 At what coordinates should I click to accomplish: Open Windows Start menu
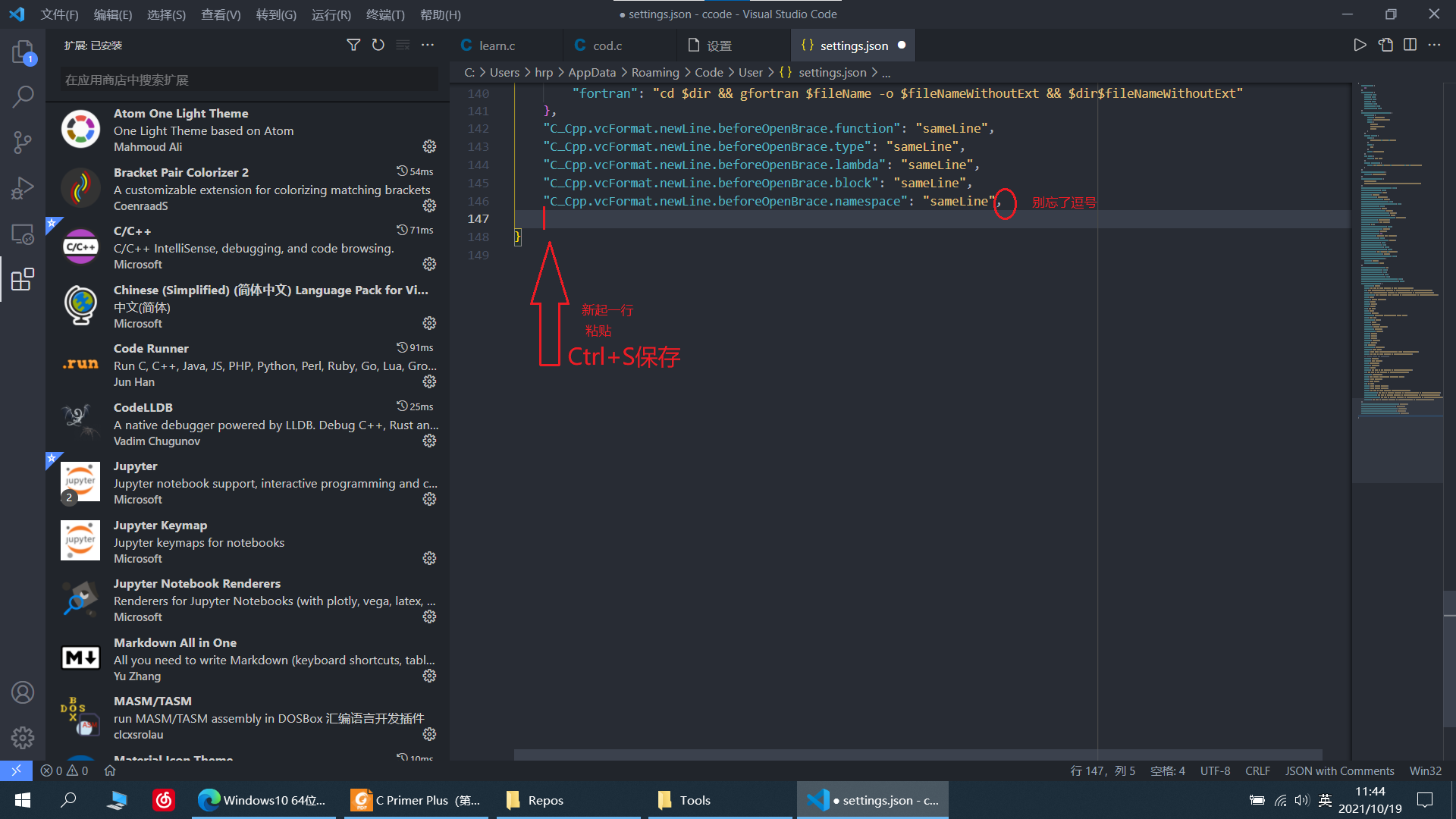[22, 800]
